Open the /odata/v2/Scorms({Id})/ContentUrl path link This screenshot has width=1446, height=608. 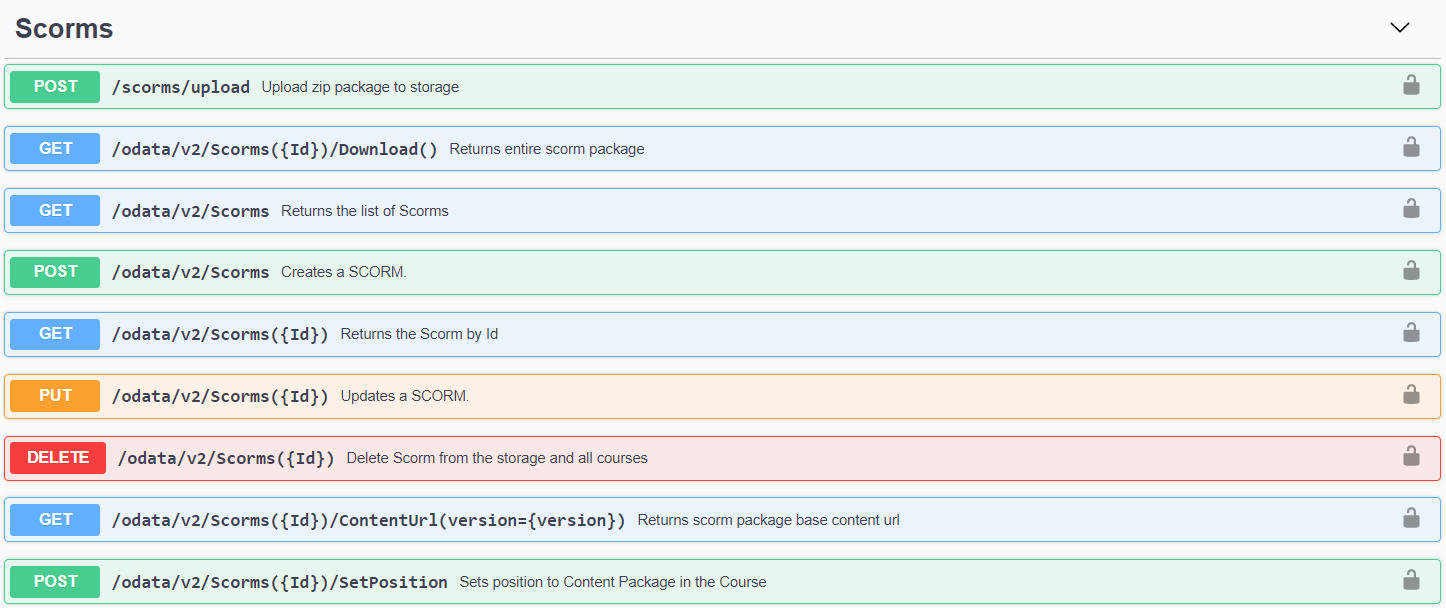tap(368, 520)
